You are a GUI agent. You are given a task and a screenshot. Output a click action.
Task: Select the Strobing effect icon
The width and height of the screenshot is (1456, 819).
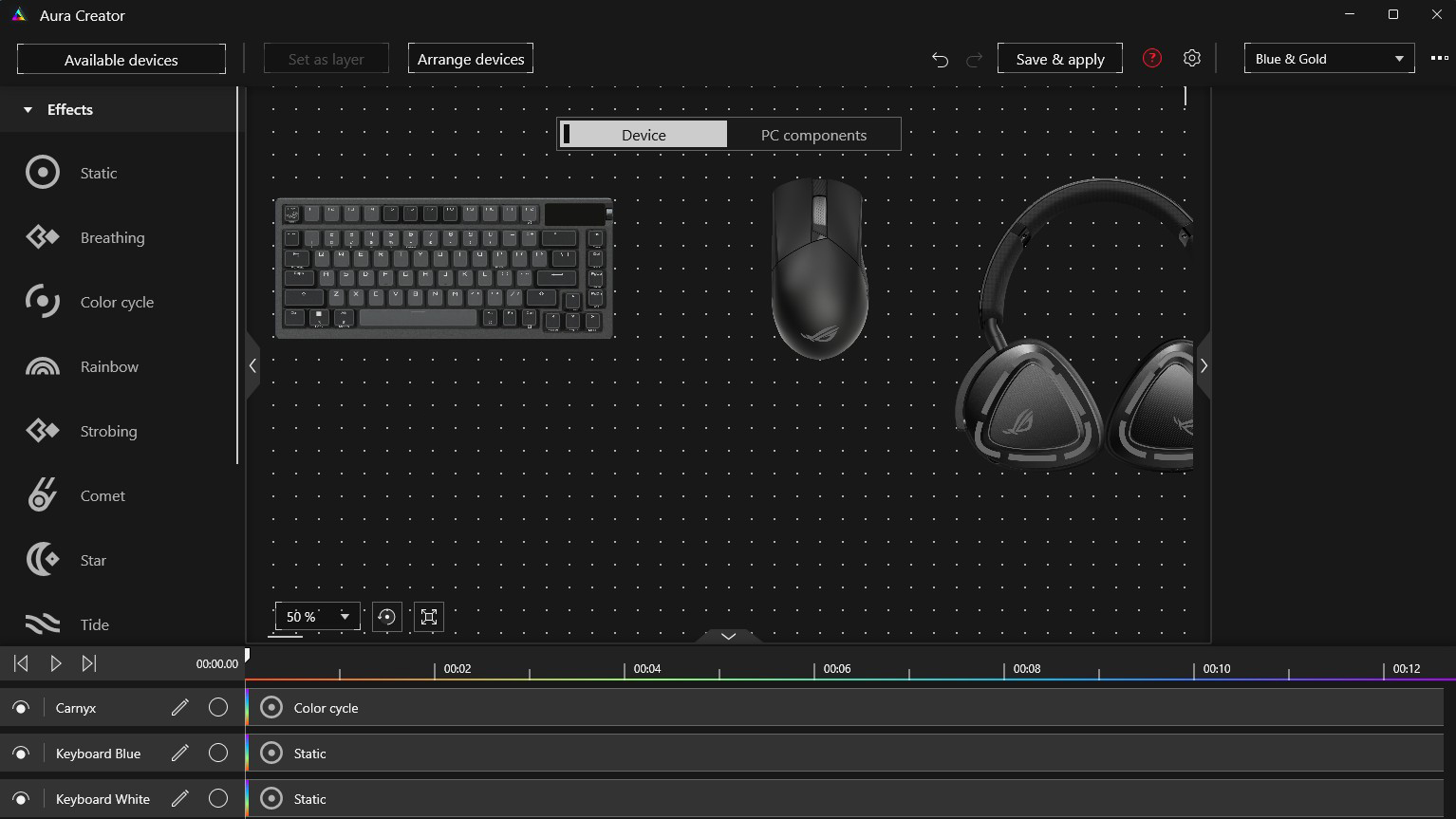pos(43,431)
